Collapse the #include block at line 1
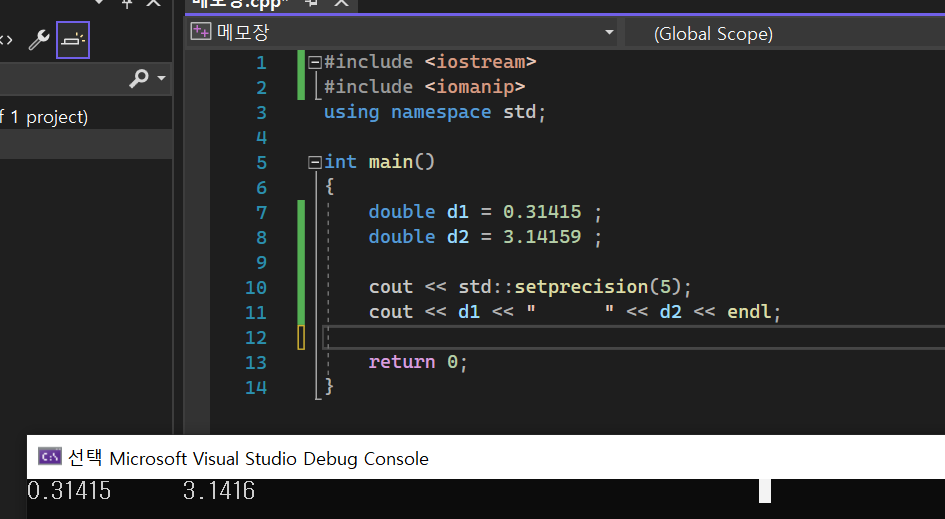945x519 pixels. (x=315, y=62)
